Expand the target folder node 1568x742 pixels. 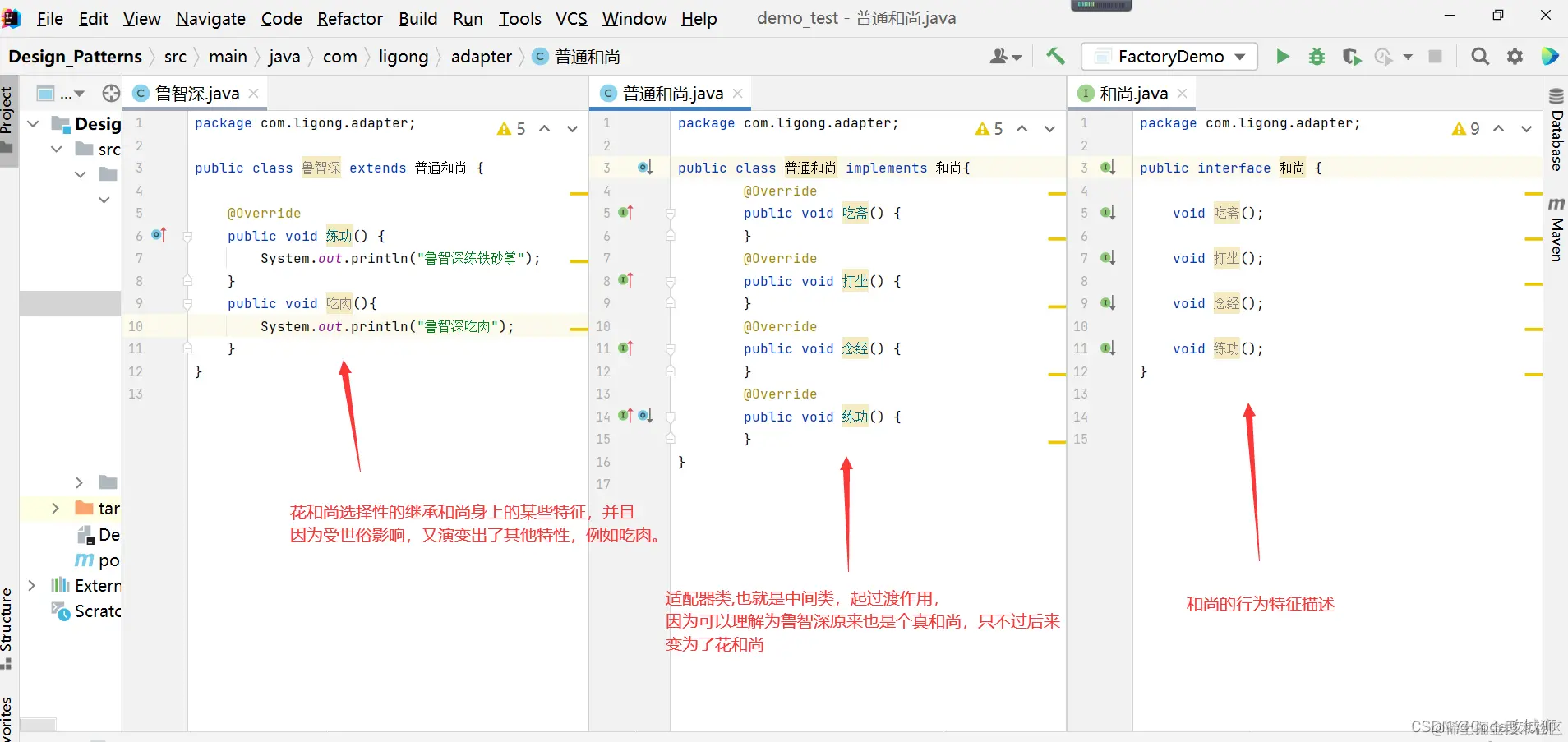[55, 508]
